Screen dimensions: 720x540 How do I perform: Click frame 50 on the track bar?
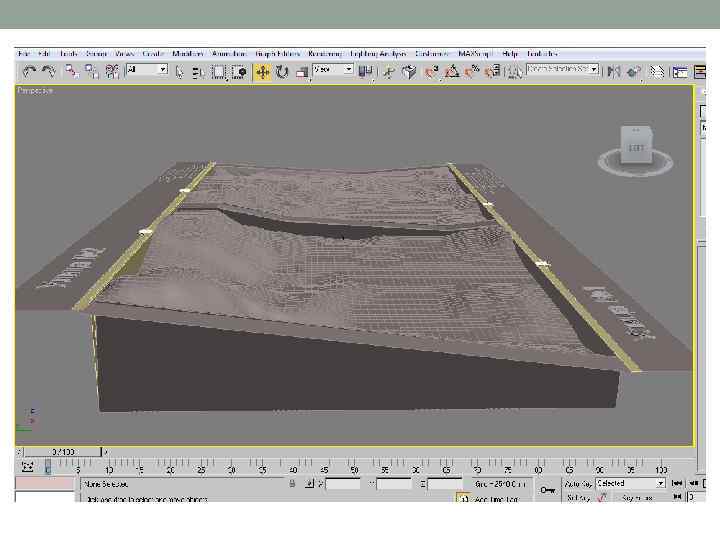tap(354, 469)
